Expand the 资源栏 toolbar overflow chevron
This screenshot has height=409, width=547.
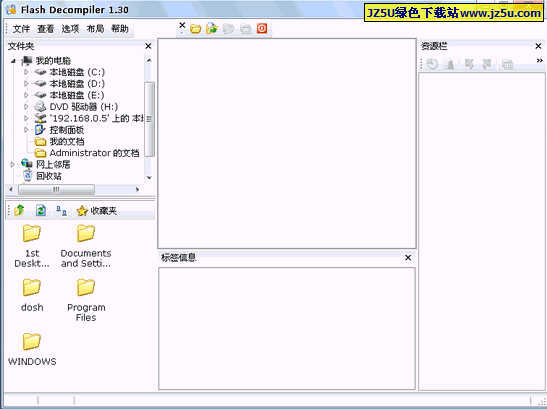[539, 61]
